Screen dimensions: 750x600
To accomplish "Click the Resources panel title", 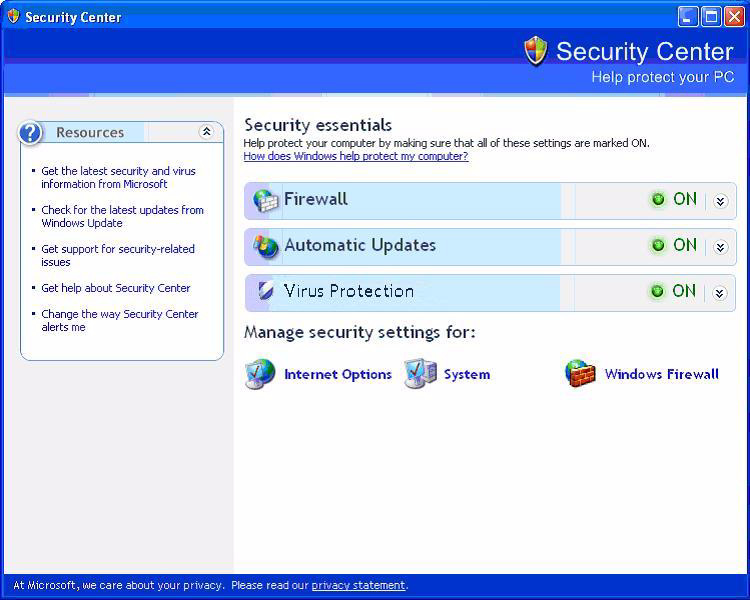I will 90,133.
